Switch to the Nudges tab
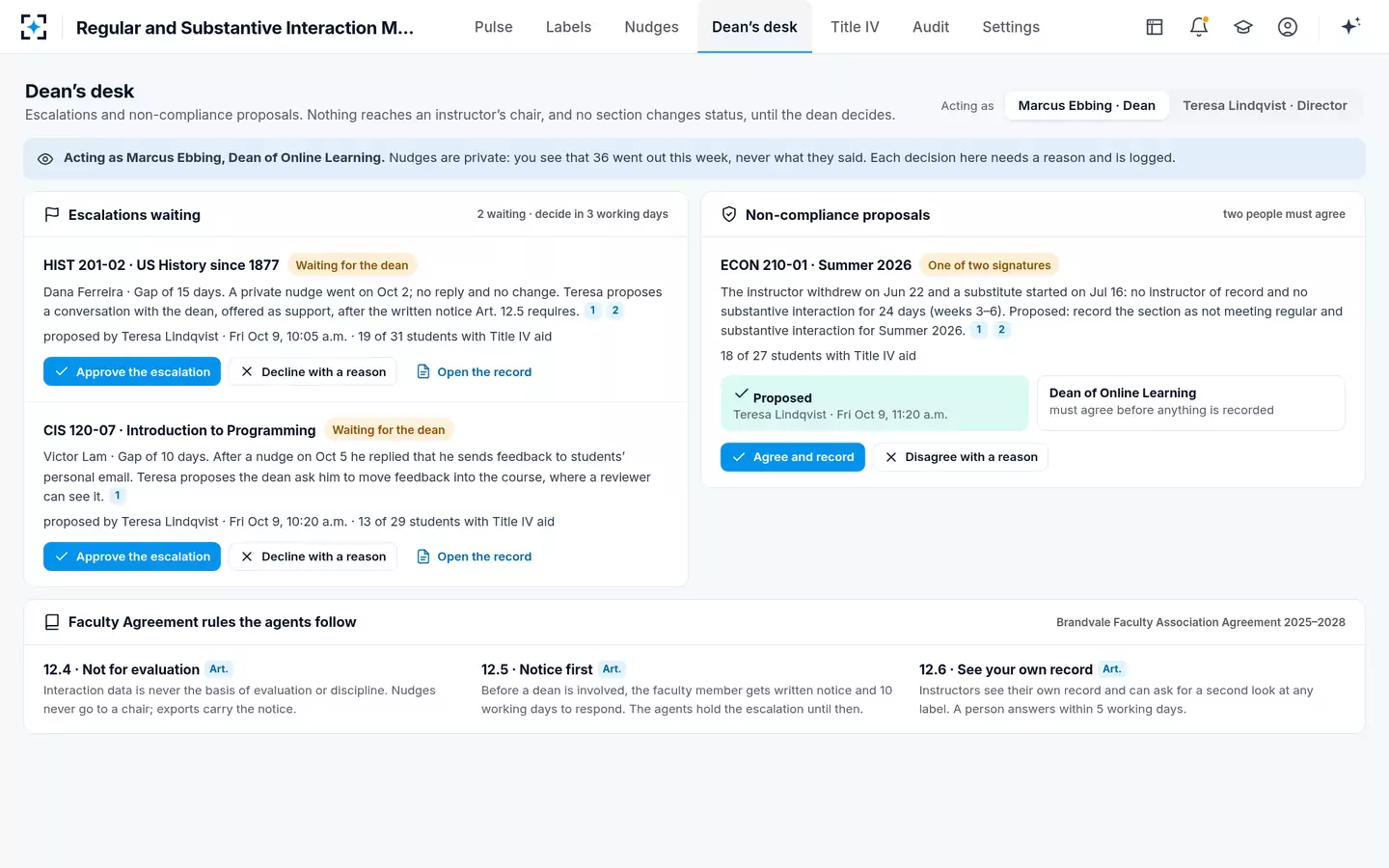The height and width of the screenshot is (868, 1389). pyautogui.click(x=651, y=27)
